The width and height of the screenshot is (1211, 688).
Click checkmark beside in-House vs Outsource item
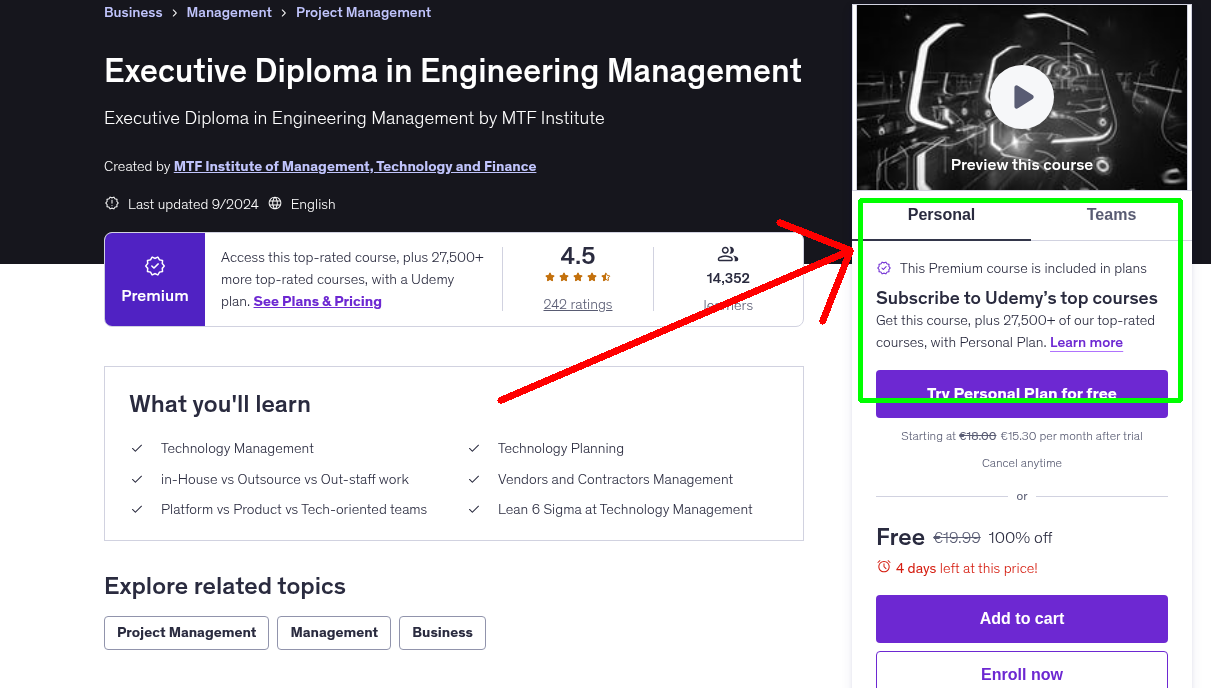point(137,480)
